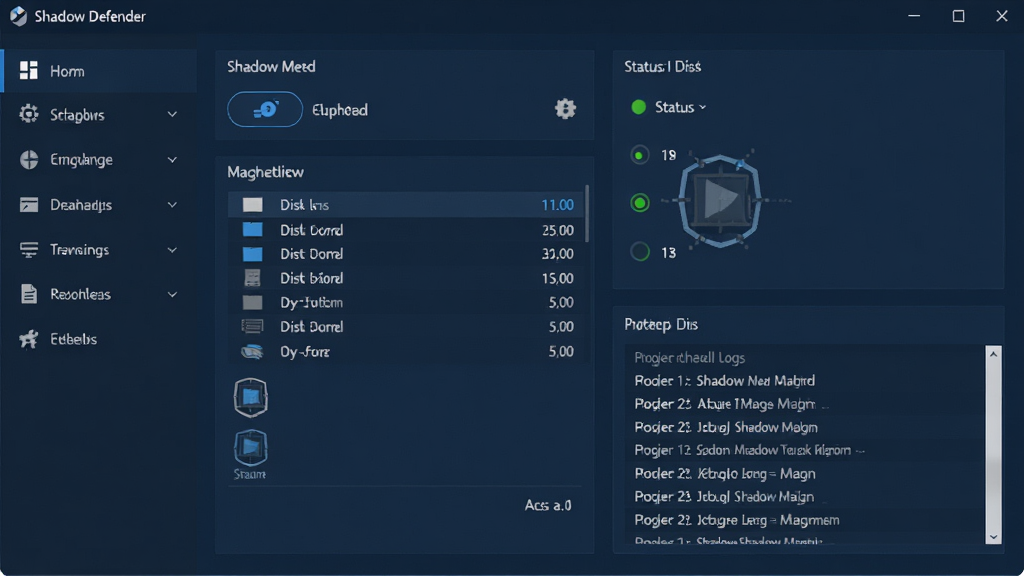Expand the Sctagbns sidebar chevron
Image resolution: width=1024 pixels, height=576 pixels.
click(172, 114)
